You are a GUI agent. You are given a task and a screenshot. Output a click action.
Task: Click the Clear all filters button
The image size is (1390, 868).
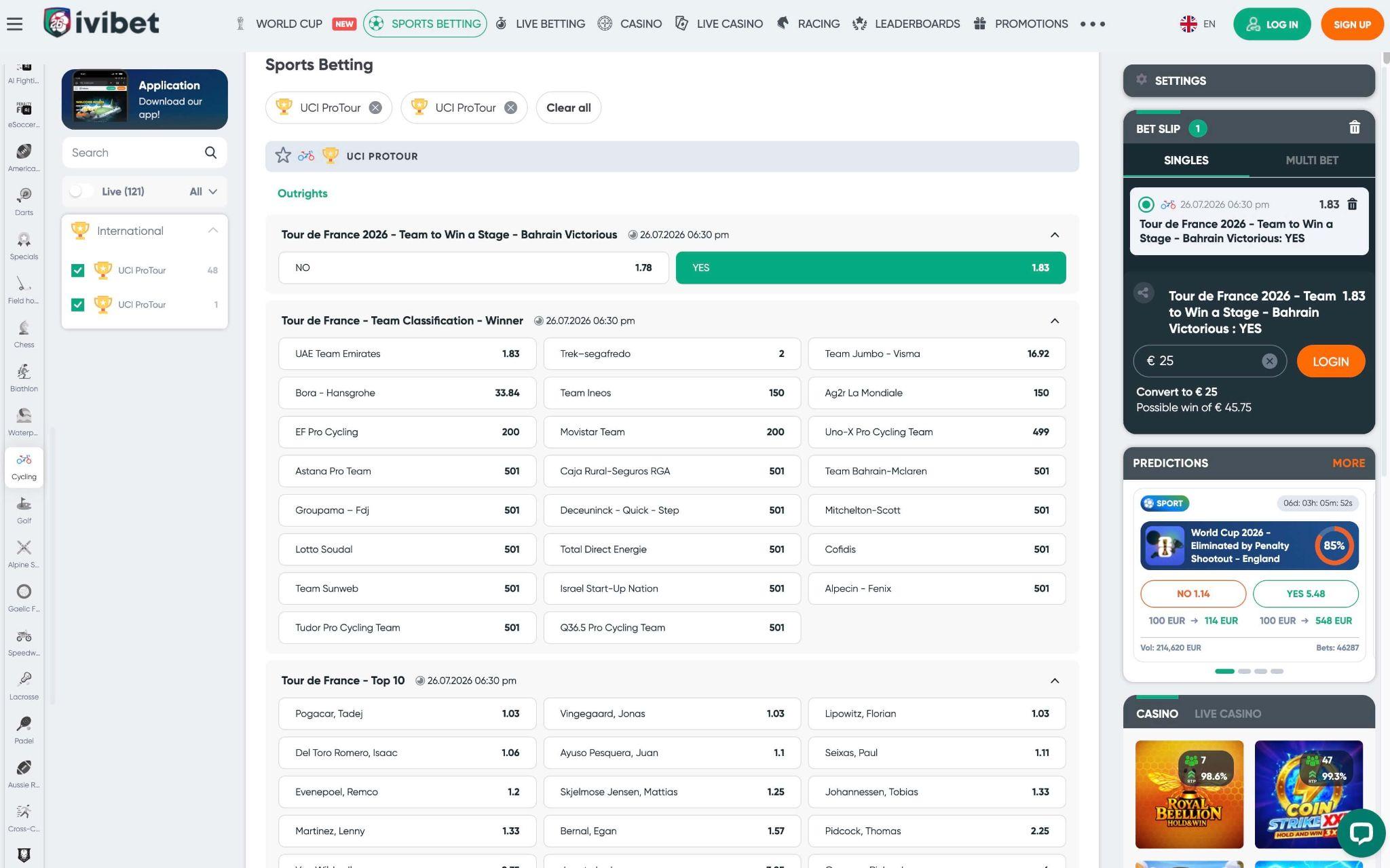tap(569, 108)
